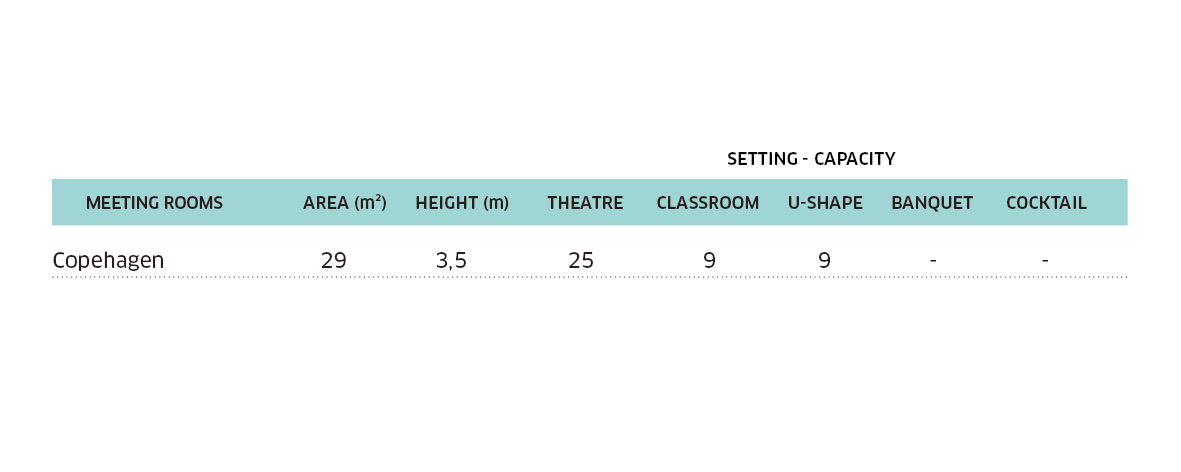1181x472 pixels.
Task: Click the SETTING - CAPACITY heading
Action: tap(811, 159)
